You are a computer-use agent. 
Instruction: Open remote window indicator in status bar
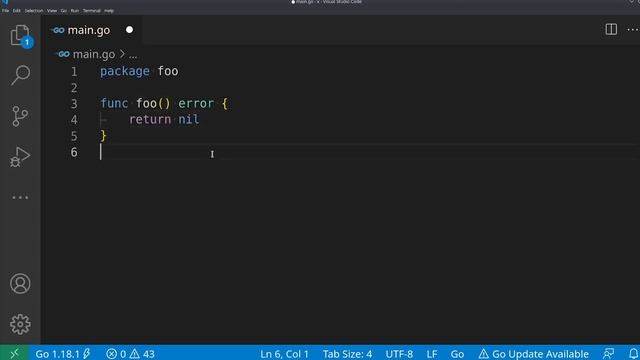[14, 353]
